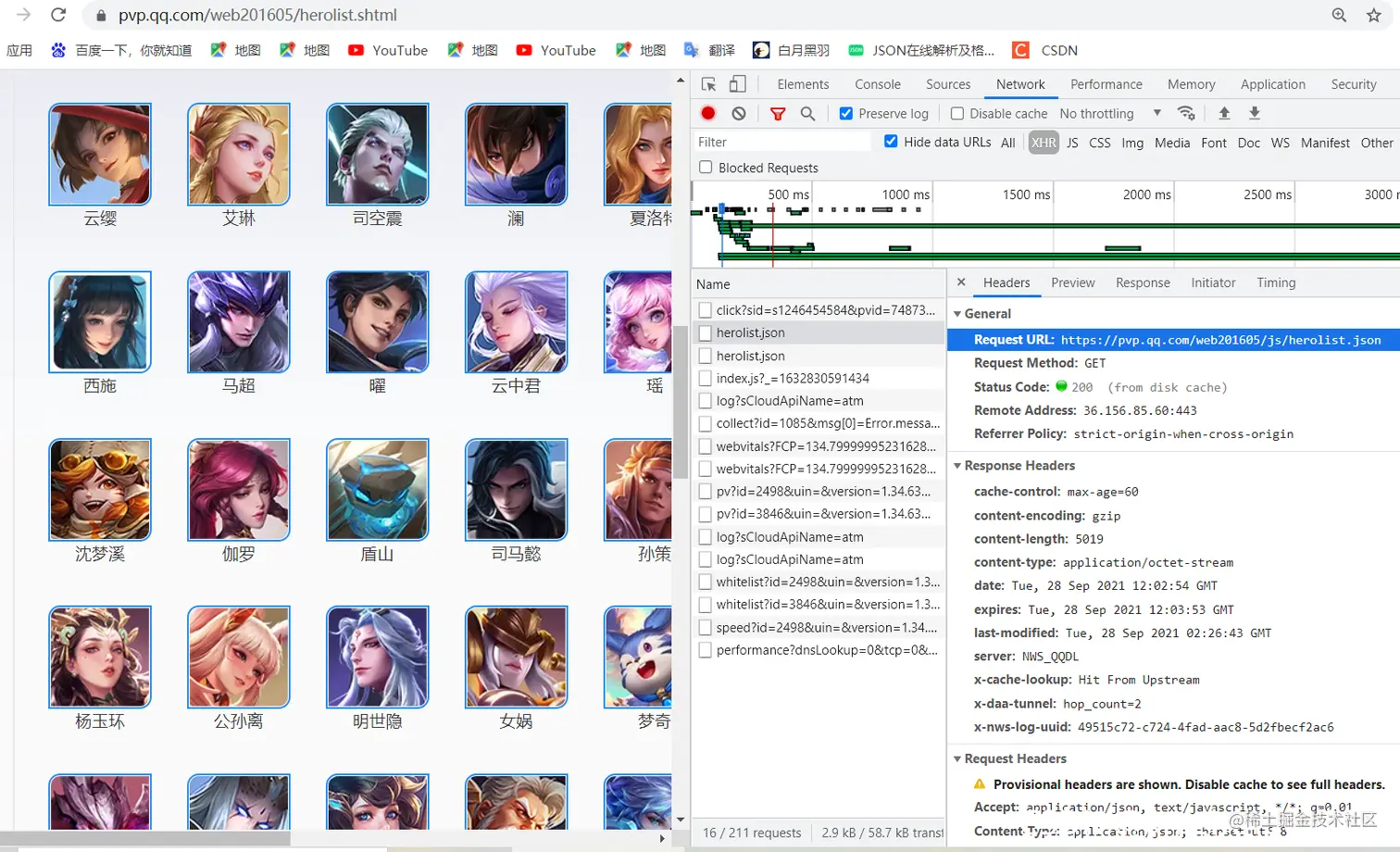Open the 翻译 bookmark

[x=709, y=50]
